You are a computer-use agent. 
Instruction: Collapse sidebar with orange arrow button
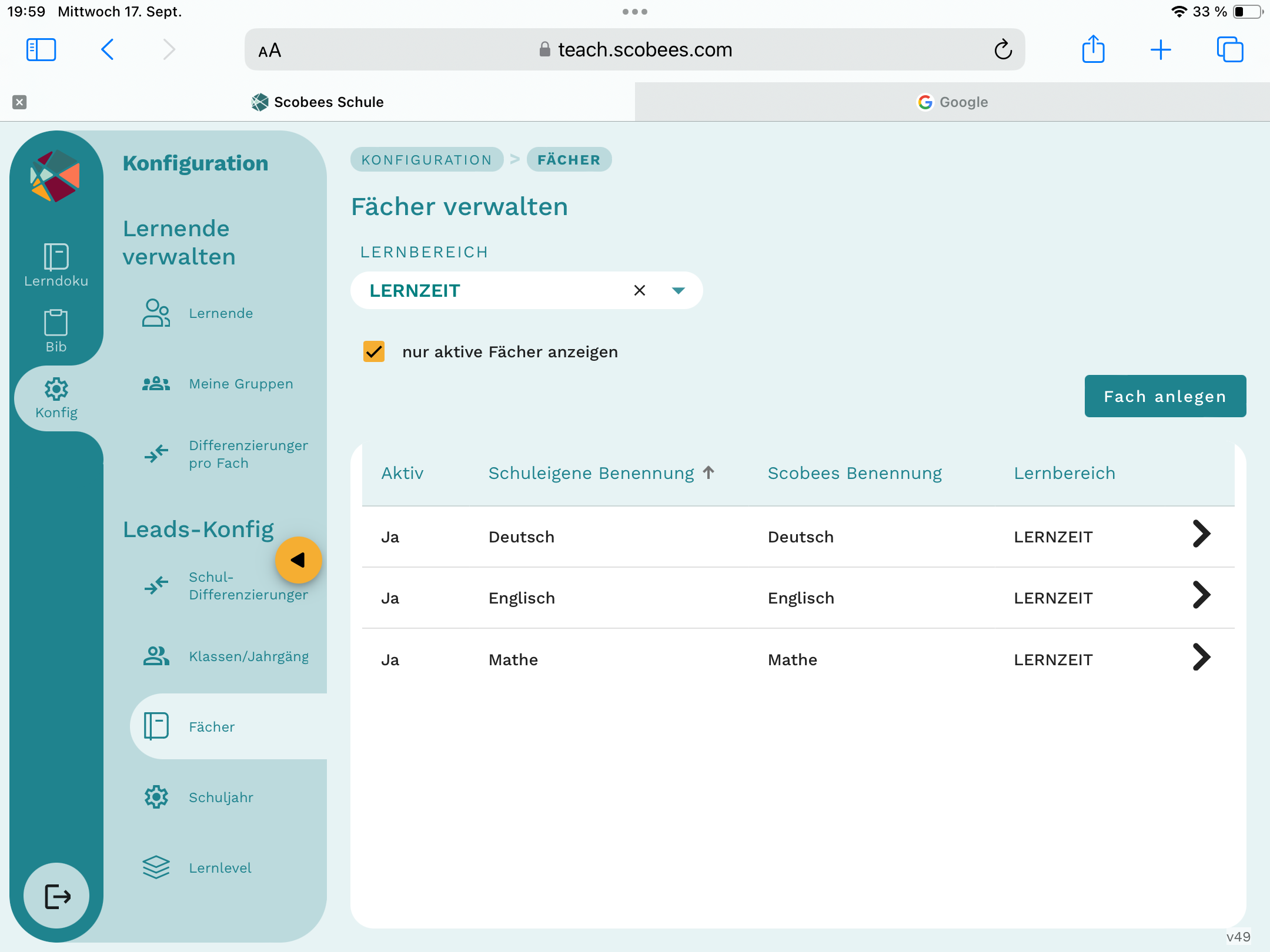coord(298,560)
